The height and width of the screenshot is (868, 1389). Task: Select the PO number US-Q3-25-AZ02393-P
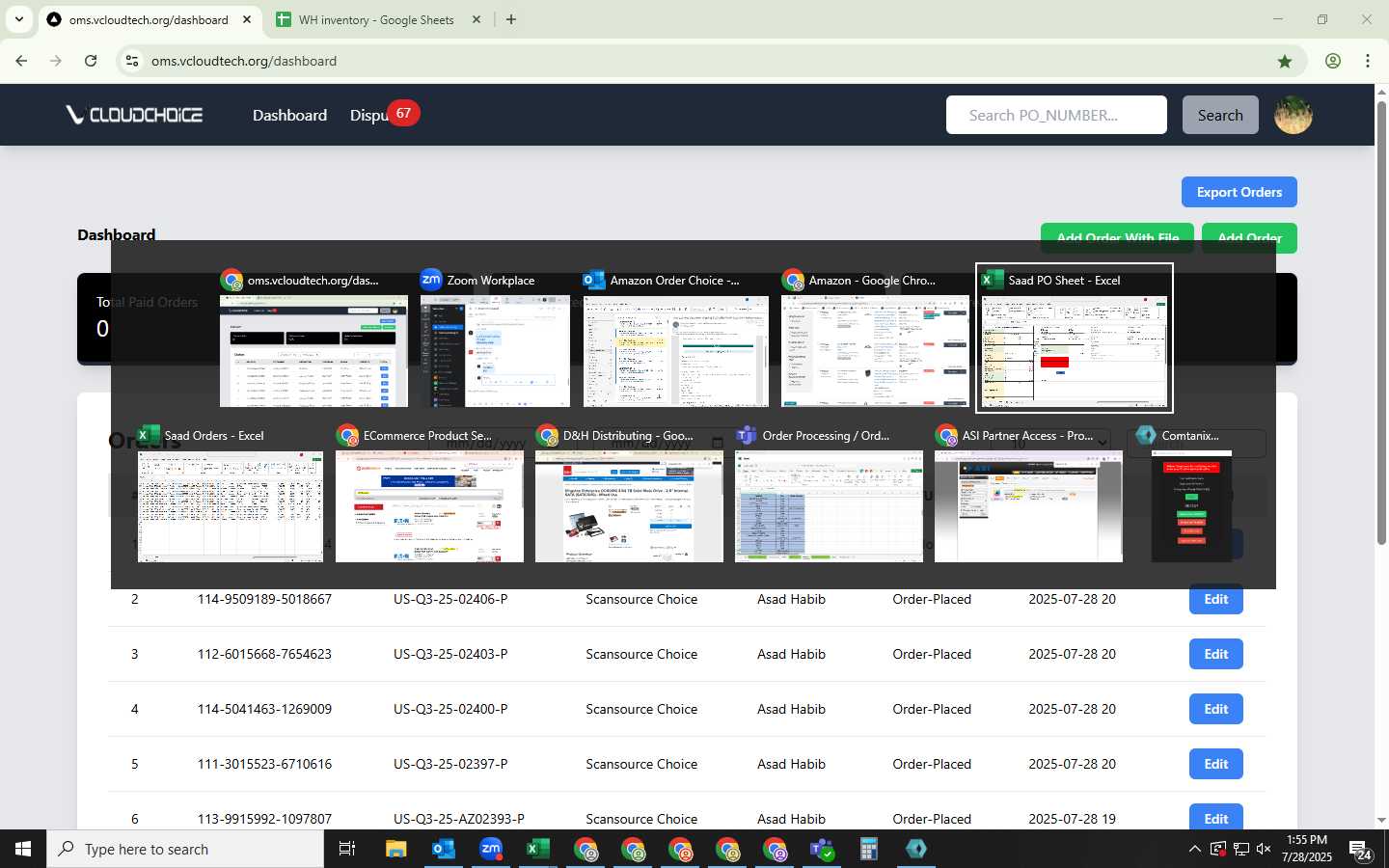tap(459, 819)
